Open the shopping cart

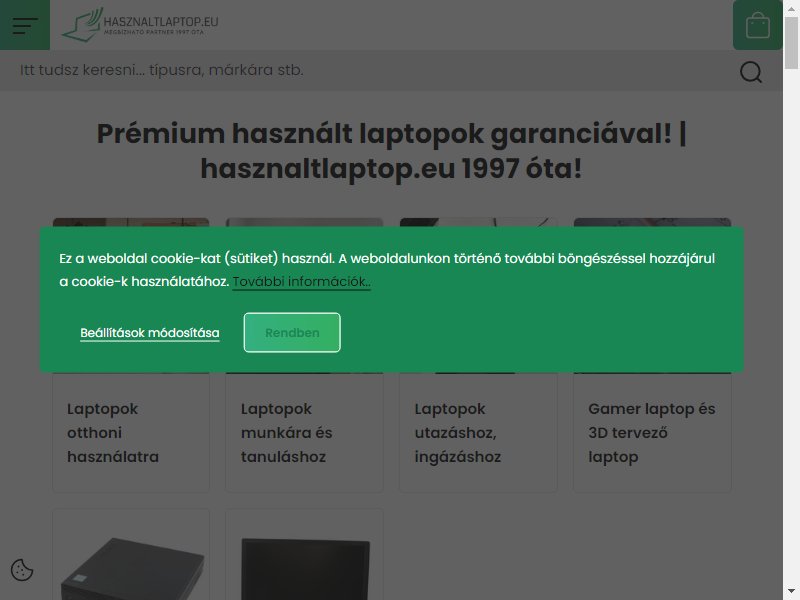coord(758,25)
